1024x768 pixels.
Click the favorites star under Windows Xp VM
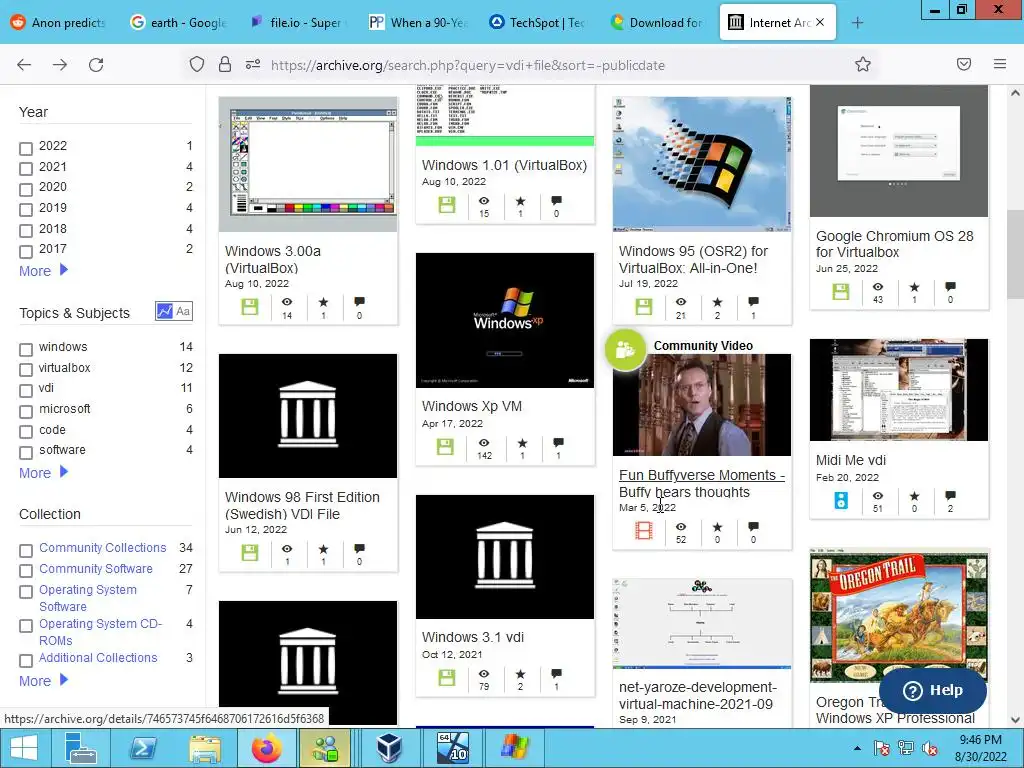(522, 443)
